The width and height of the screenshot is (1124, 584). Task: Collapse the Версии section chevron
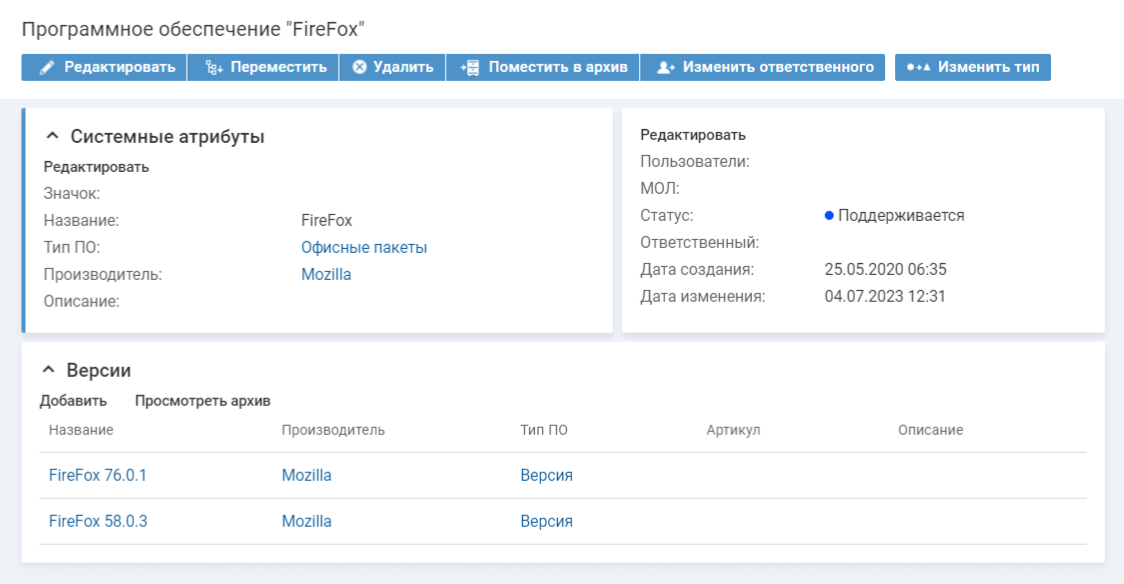(x=49, y=370)
